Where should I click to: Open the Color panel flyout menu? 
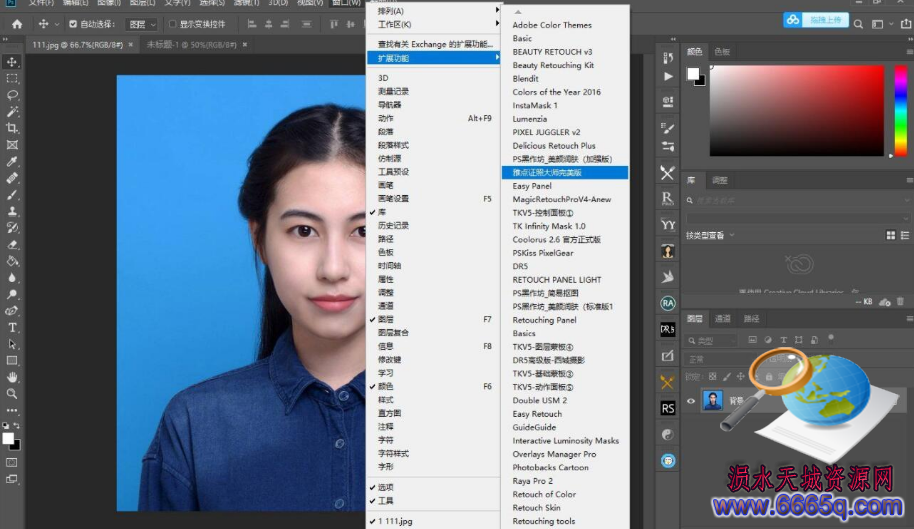point(909,52)
